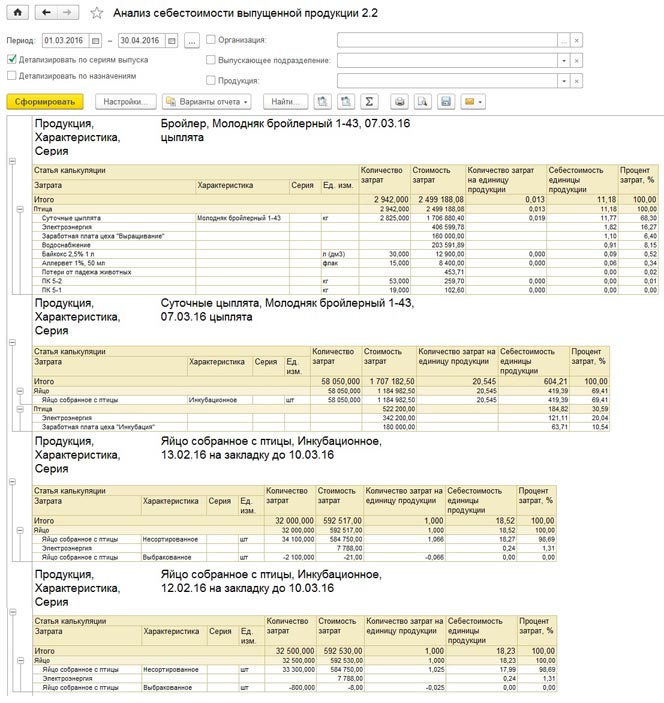This screenshot has width=664, height=703.
Task: Select 'Потери от падежа животных' row
Action: point(345,272)
